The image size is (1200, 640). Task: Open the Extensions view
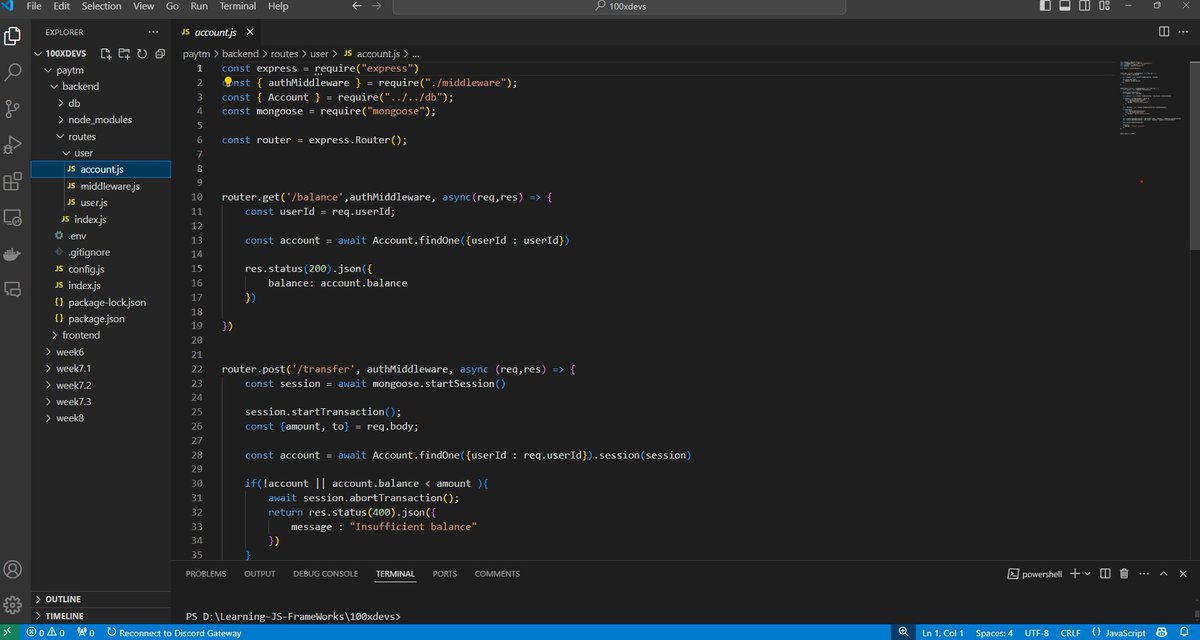13,181
